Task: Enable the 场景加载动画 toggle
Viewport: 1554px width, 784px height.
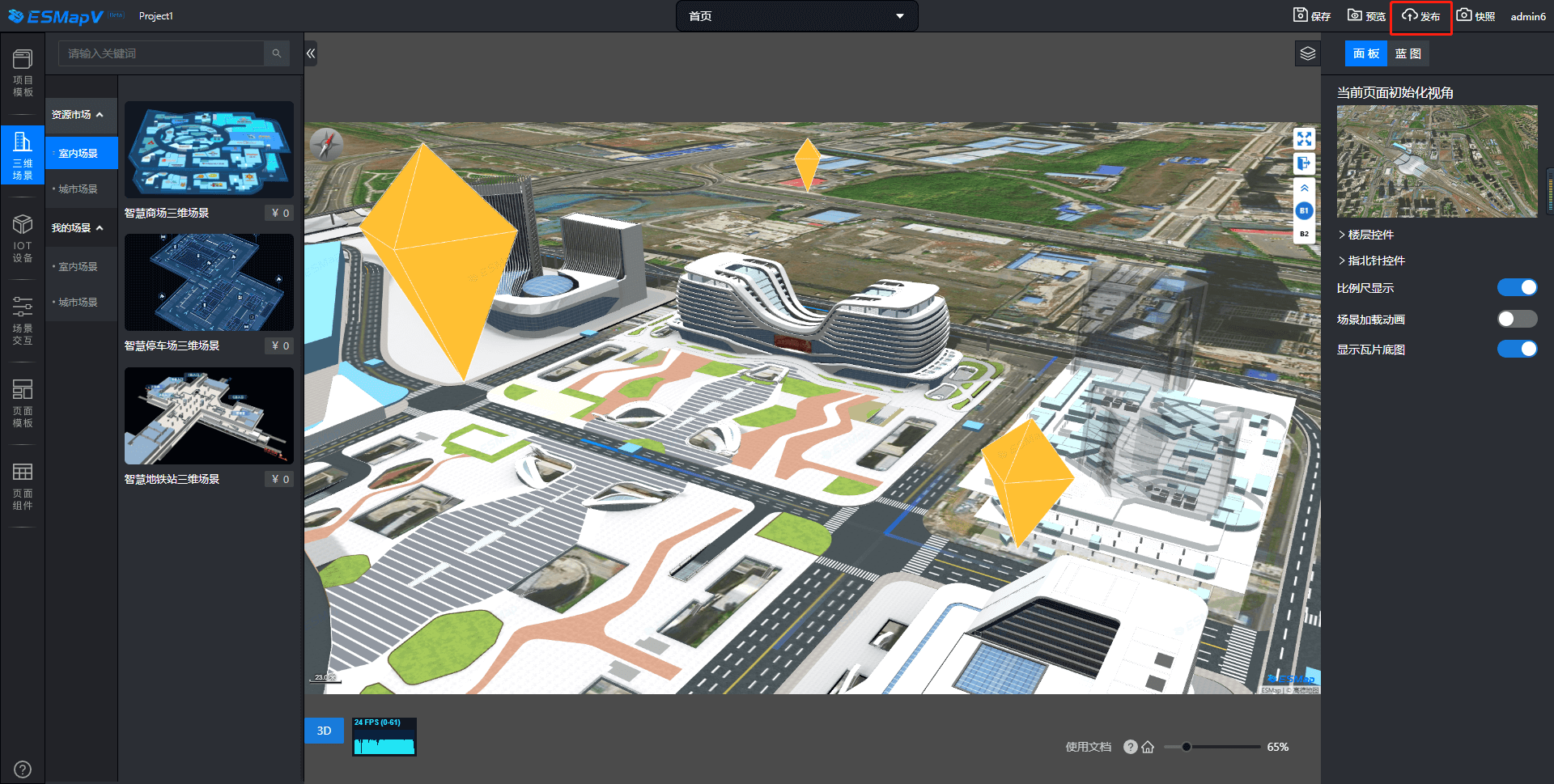Action: 1517,319
